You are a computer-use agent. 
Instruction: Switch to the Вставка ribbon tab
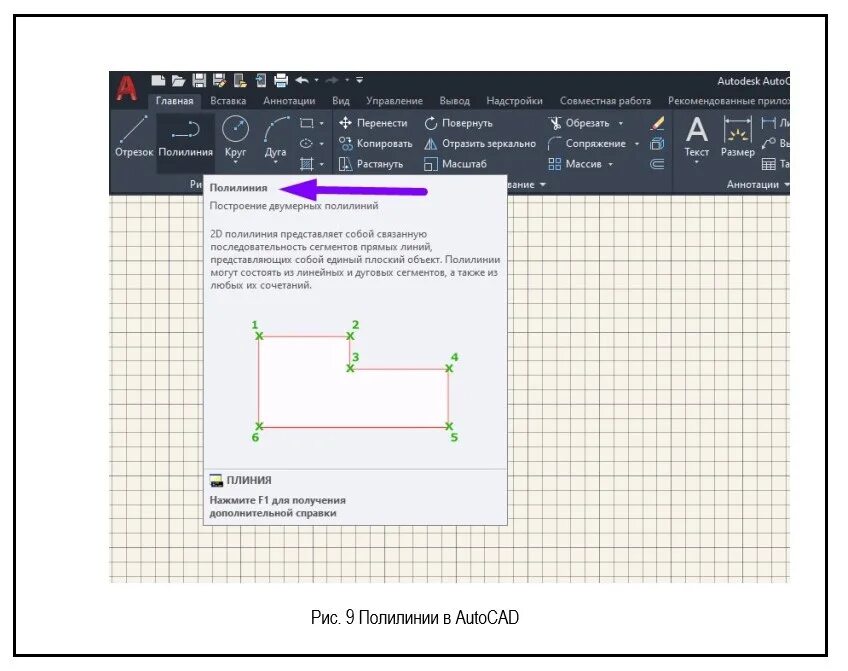[228, 101]
